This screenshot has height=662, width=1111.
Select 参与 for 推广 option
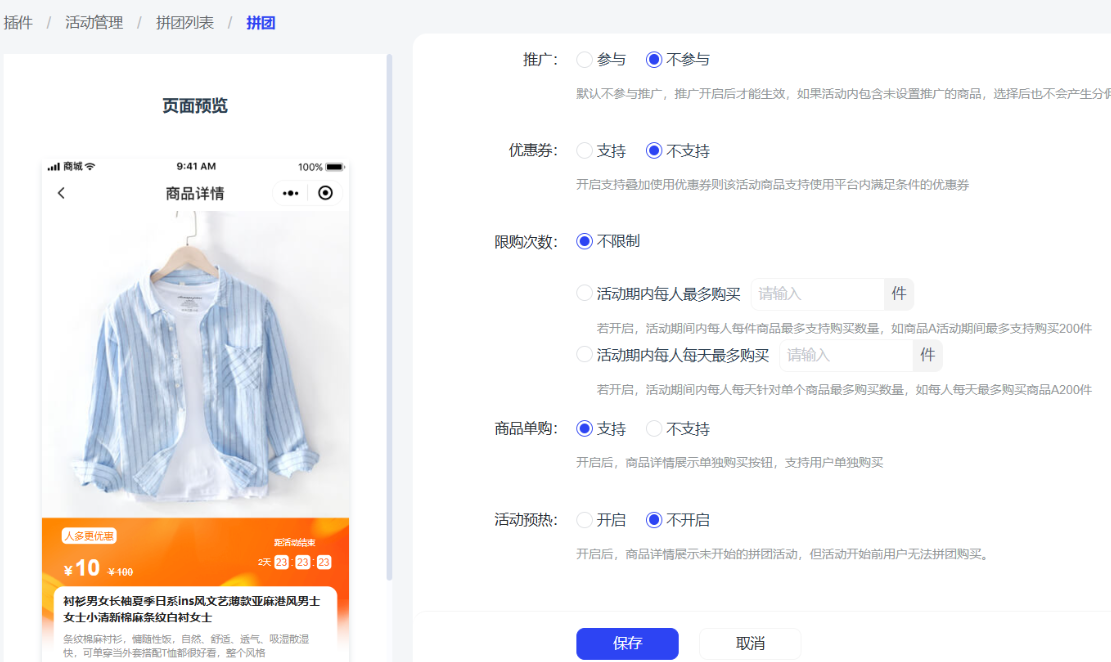tap(585, 60)
